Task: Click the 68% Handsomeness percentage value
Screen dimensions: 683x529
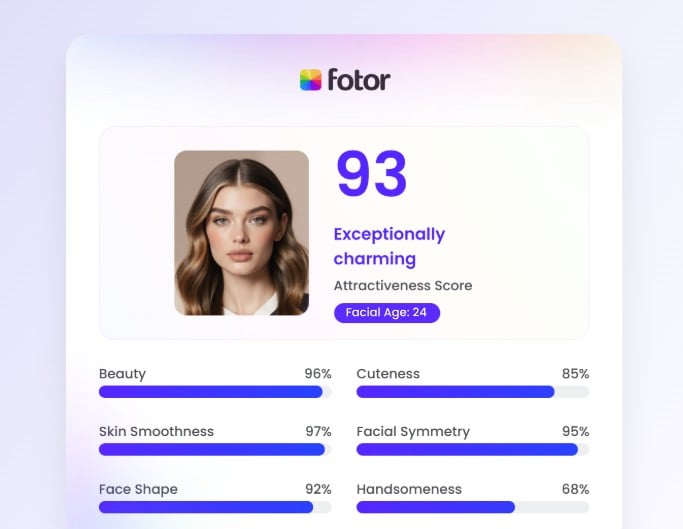Action: click(575, 490)
